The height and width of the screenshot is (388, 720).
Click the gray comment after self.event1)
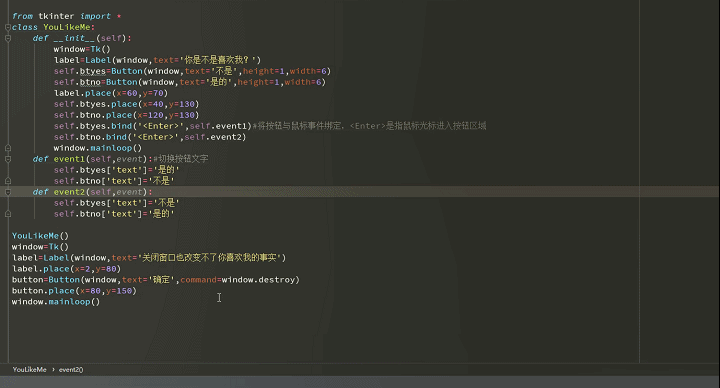[x=369, y=126]
